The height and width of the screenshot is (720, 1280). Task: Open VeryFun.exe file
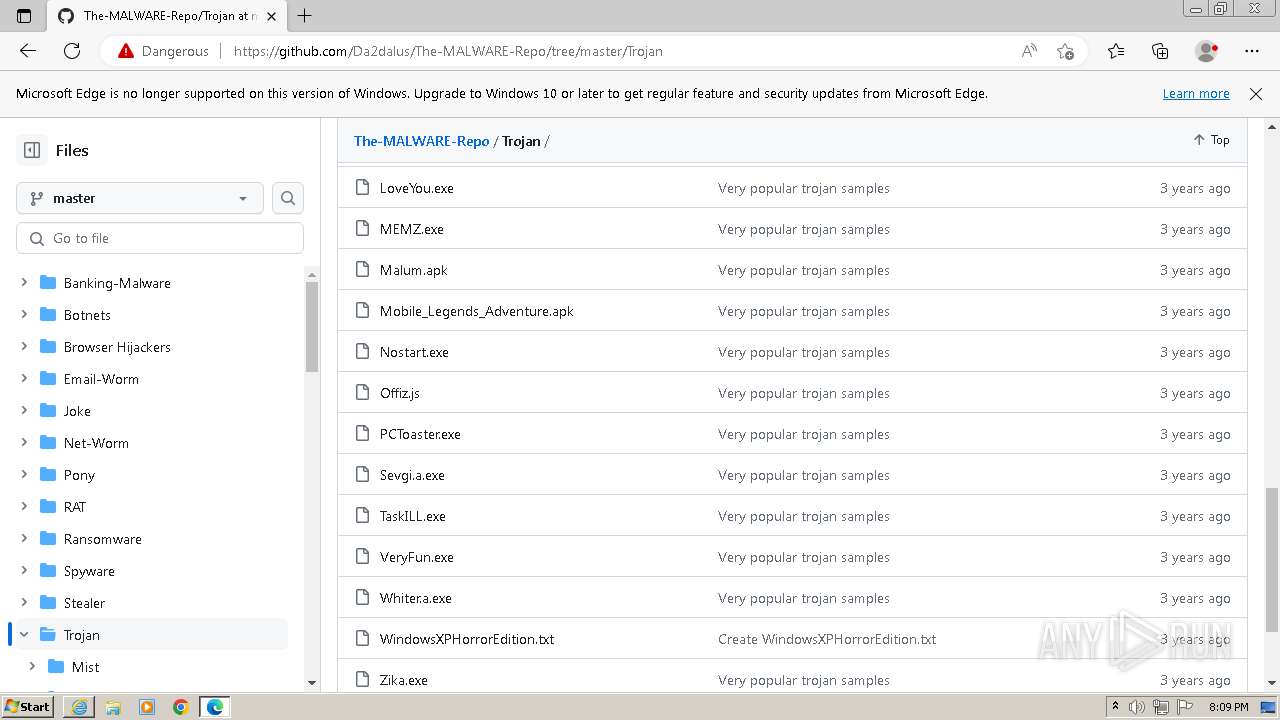coord(416,557)
